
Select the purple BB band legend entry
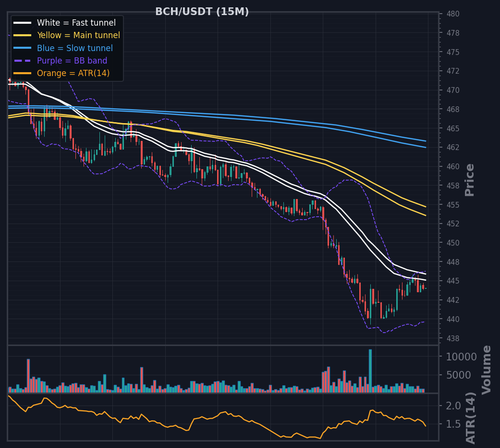point(60,61)
